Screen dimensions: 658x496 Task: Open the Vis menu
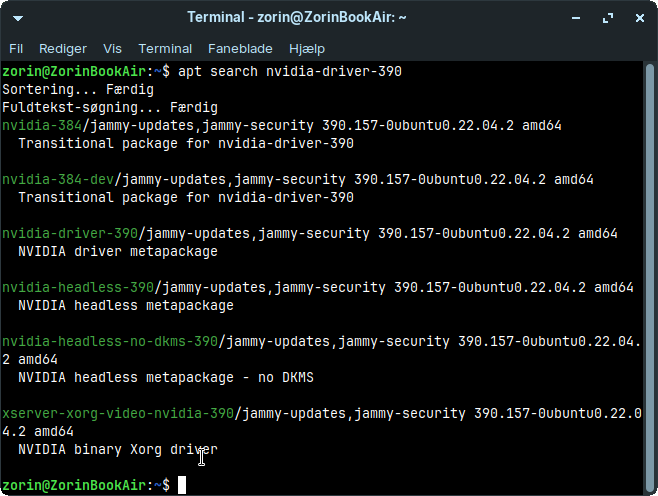(x=112, y=49)
